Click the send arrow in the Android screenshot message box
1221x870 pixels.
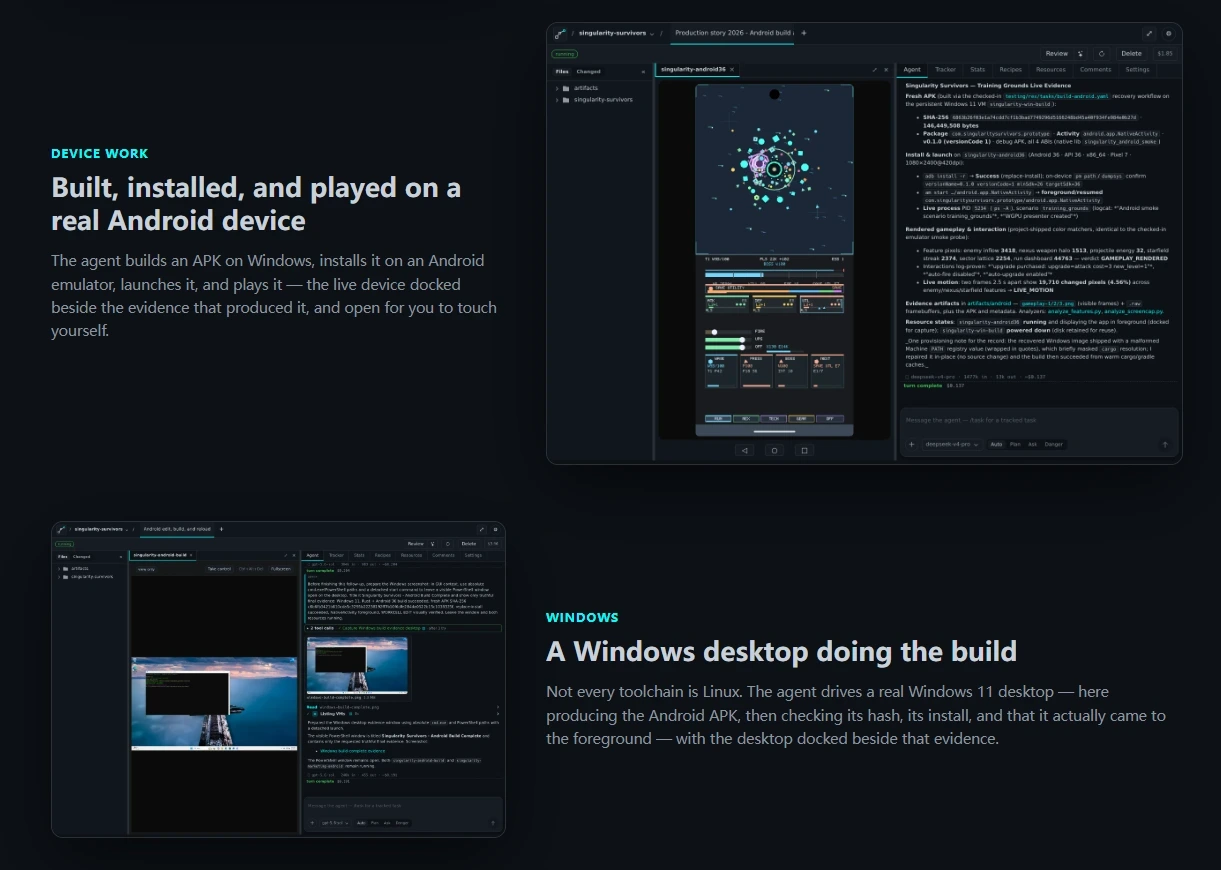pyautogui.click(x=1164, y=444)
